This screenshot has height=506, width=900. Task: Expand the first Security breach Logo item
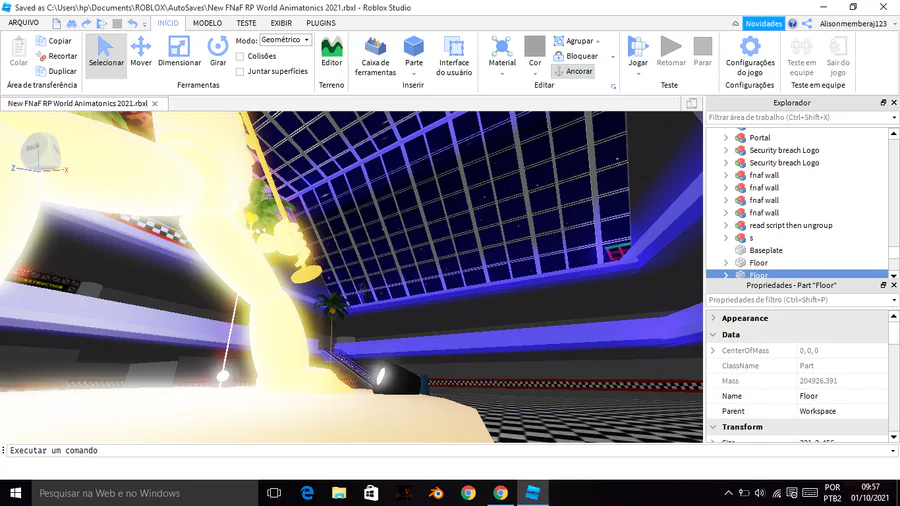point(726,150)
